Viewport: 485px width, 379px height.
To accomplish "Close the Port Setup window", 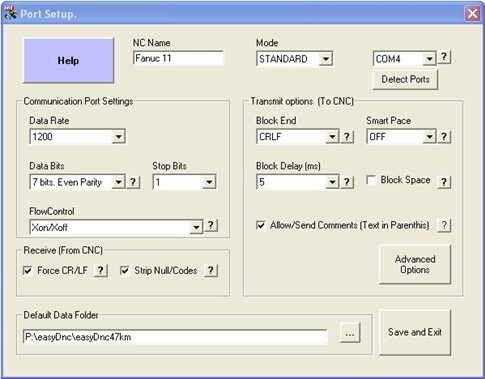I will click(472, 14).
